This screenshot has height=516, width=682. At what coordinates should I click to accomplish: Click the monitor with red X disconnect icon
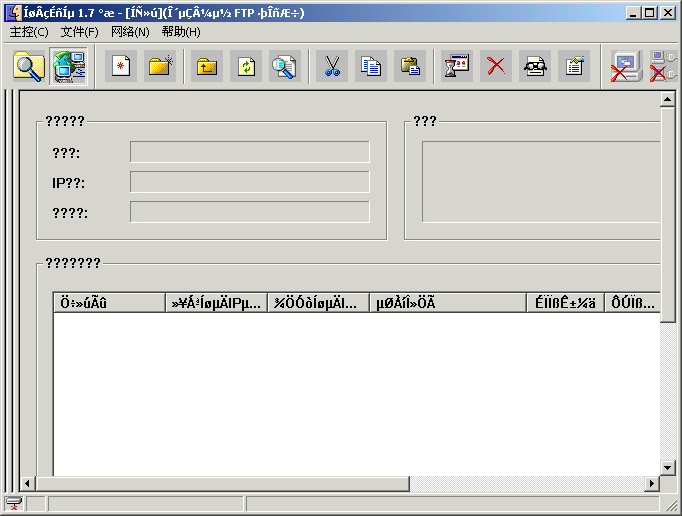point(625,67)
